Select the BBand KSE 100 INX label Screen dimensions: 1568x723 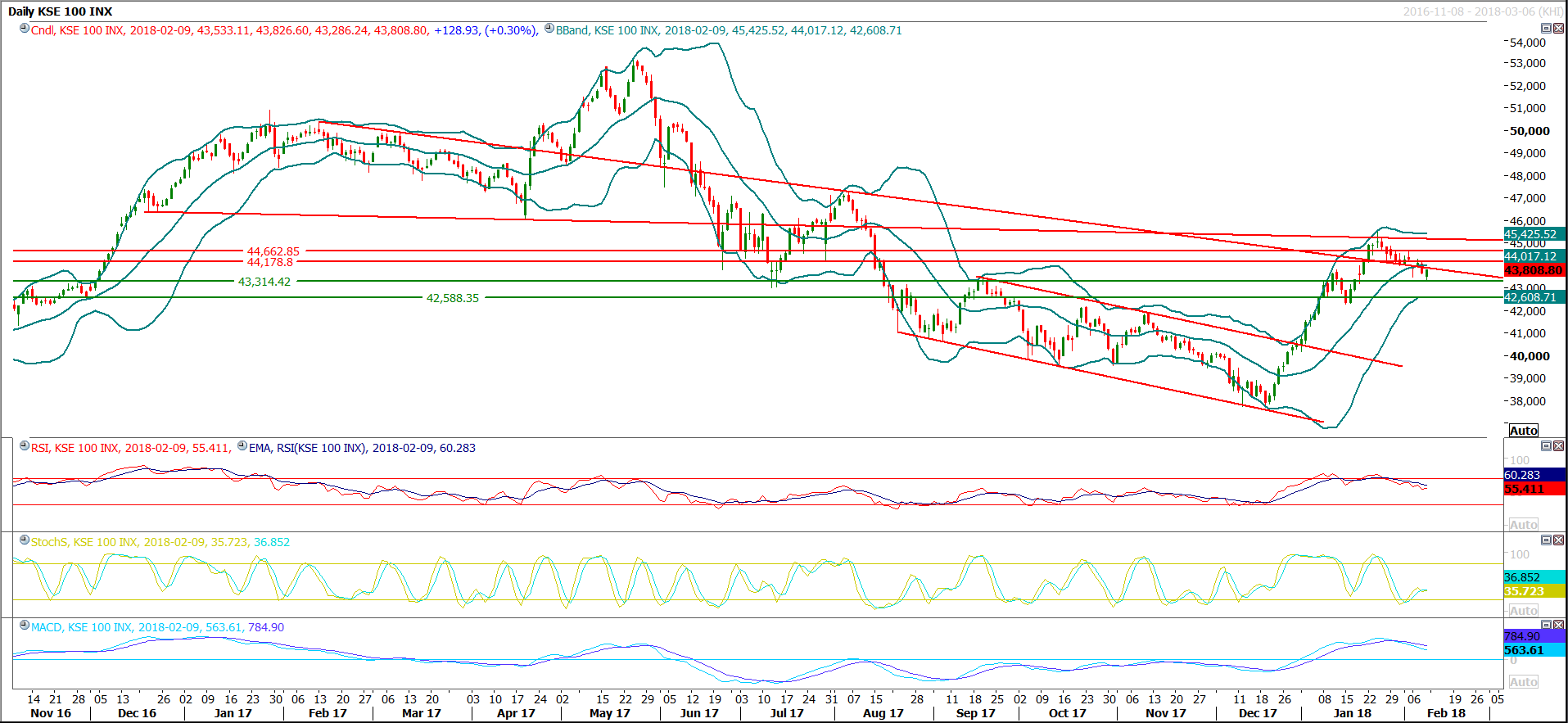729,30
